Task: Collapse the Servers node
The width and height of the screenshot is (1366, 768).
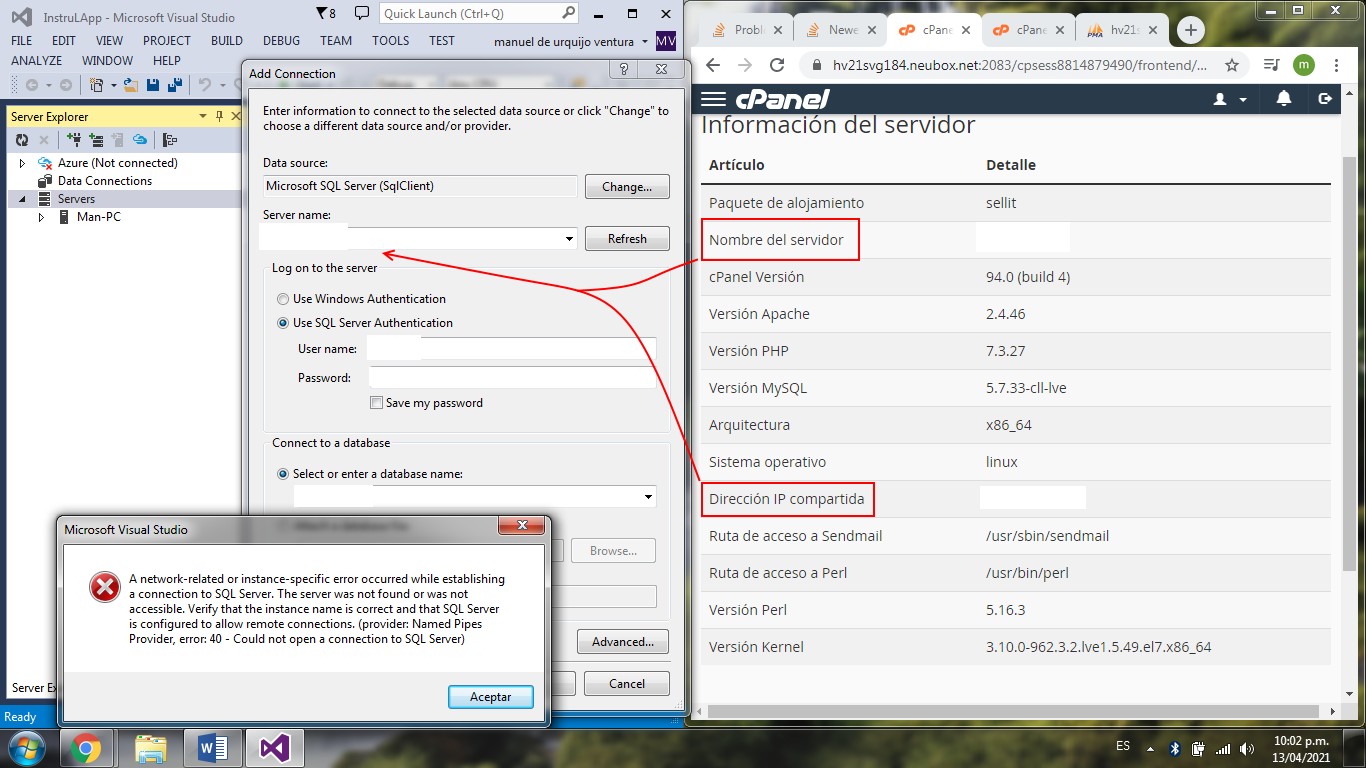Action: 22,199
